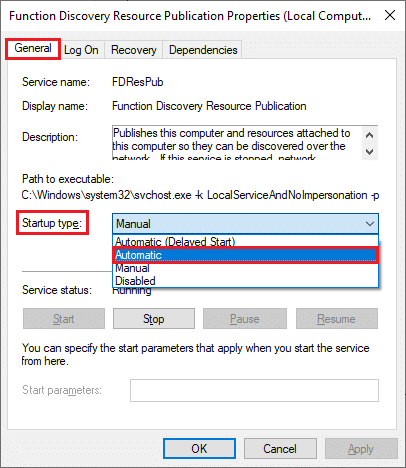Click the Start service button

pyautogui.click(x=64, y=319)
